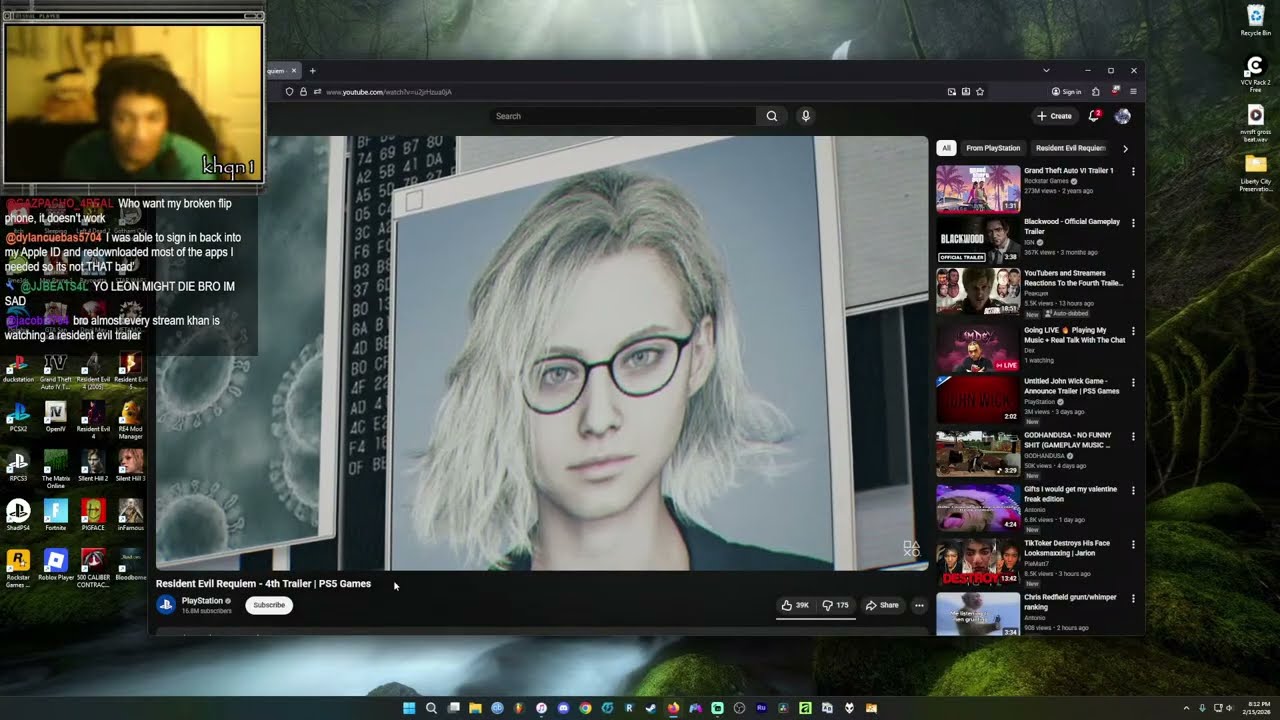
Task: Share the Resident Evil Requiem trailer
Action: coord(882,605)
